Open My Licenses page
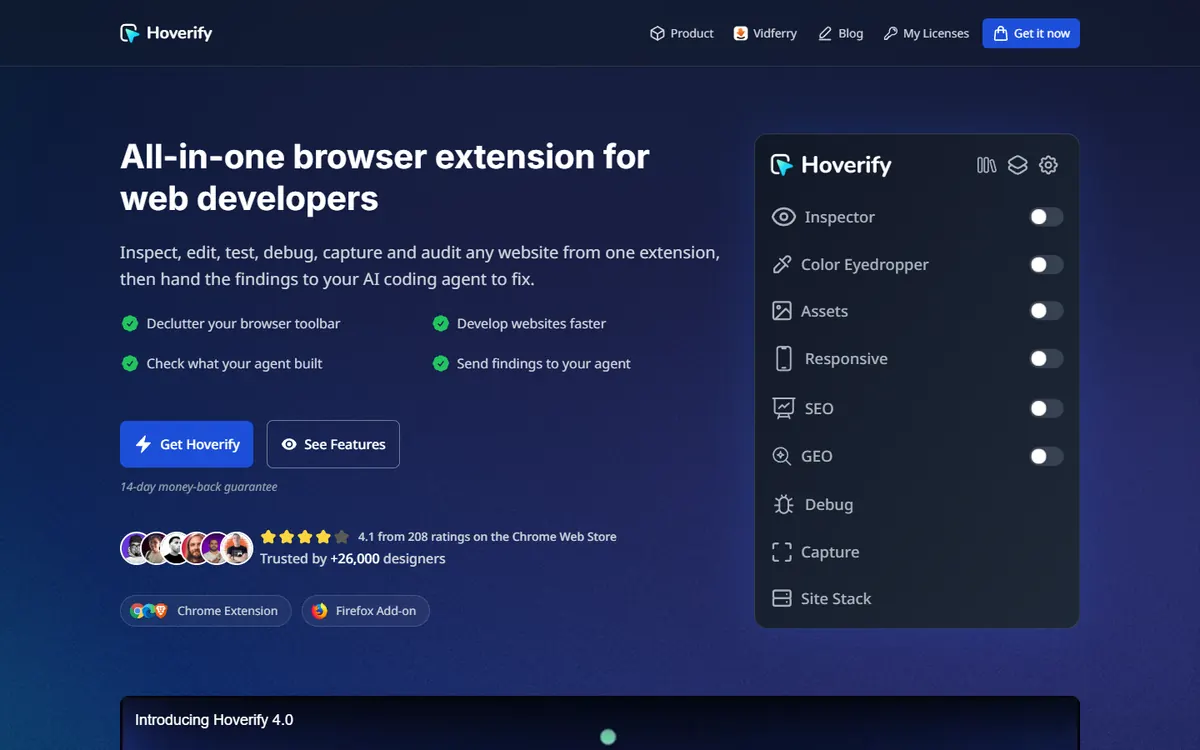 click(926, 33)
